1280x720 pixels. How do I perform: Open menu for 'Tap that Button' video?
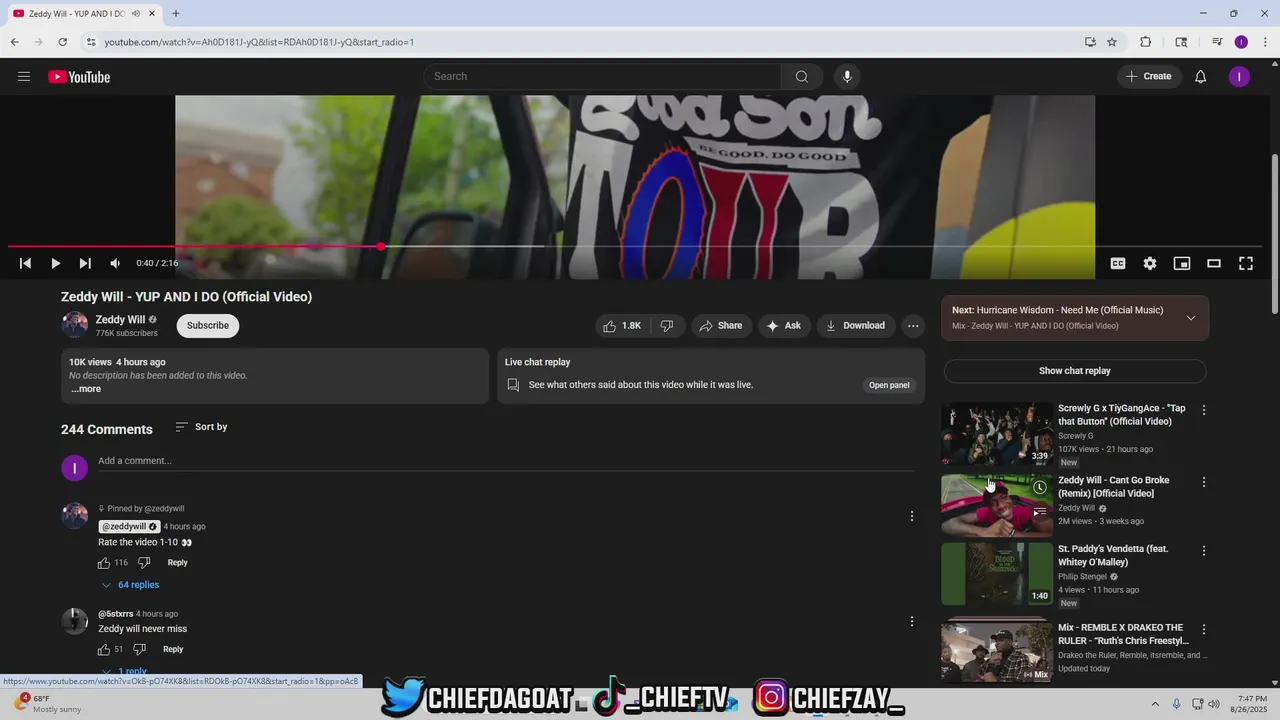[x=1204, y=410]
